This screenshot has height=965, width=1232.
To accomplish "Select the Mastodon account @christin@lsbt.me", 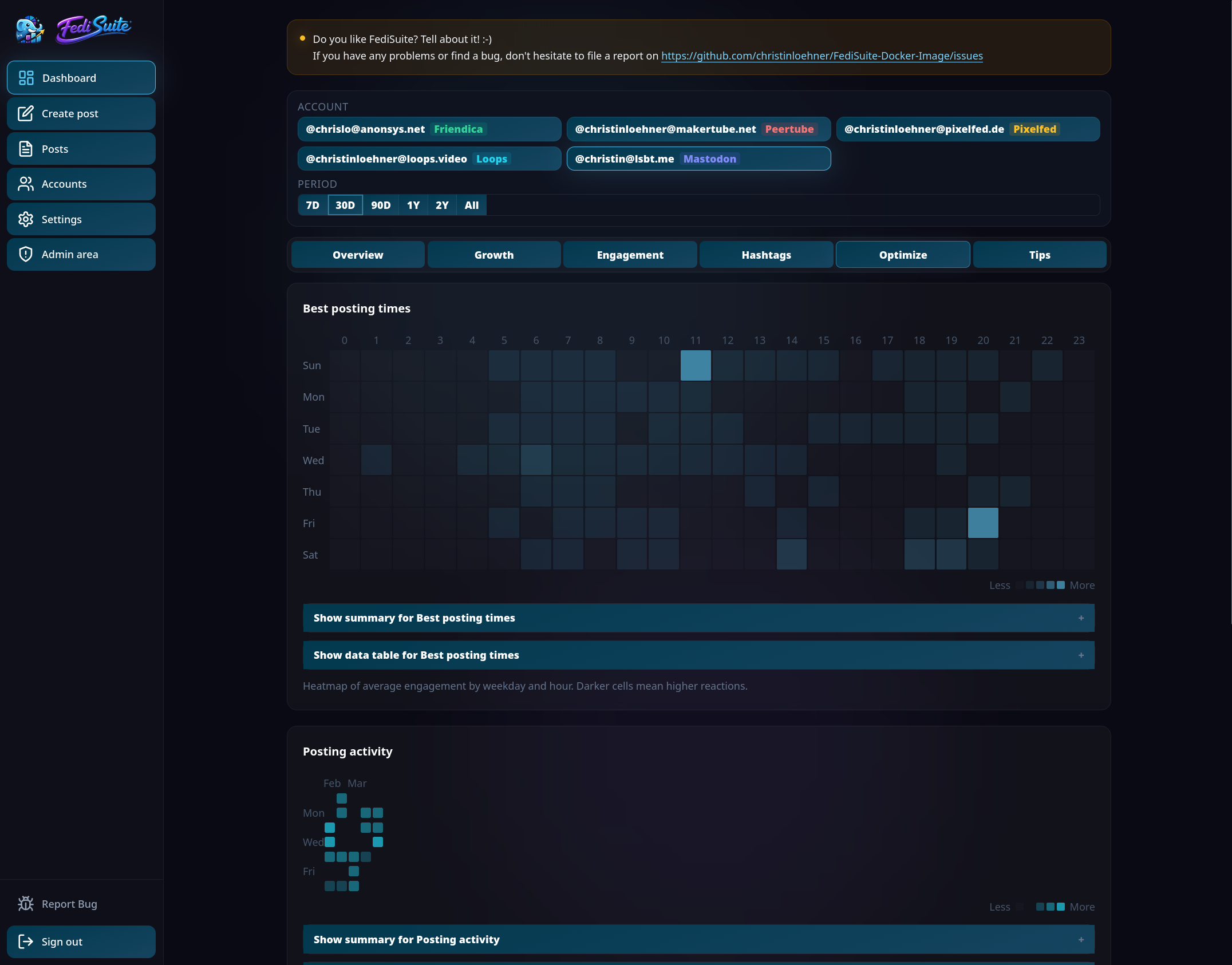I will click(698, 159).
